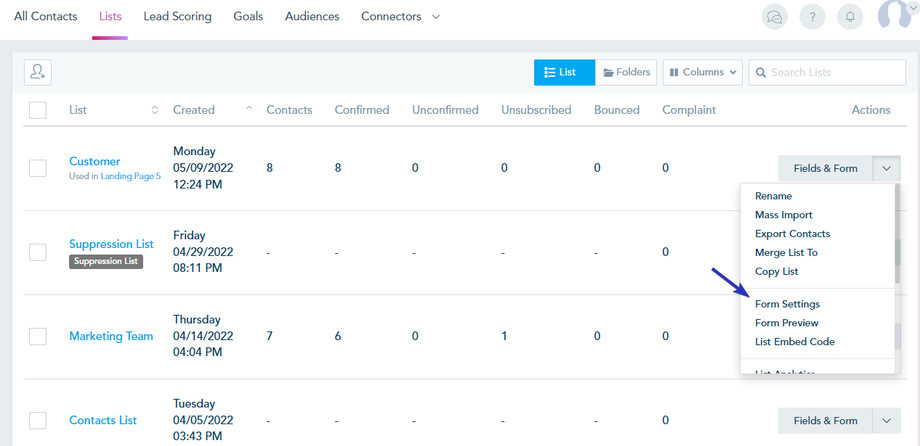Image resolution: width=920 pixels, height=446 pixels.
Task: Open the Columns dropdown
Action: click(x=703, y=72)
